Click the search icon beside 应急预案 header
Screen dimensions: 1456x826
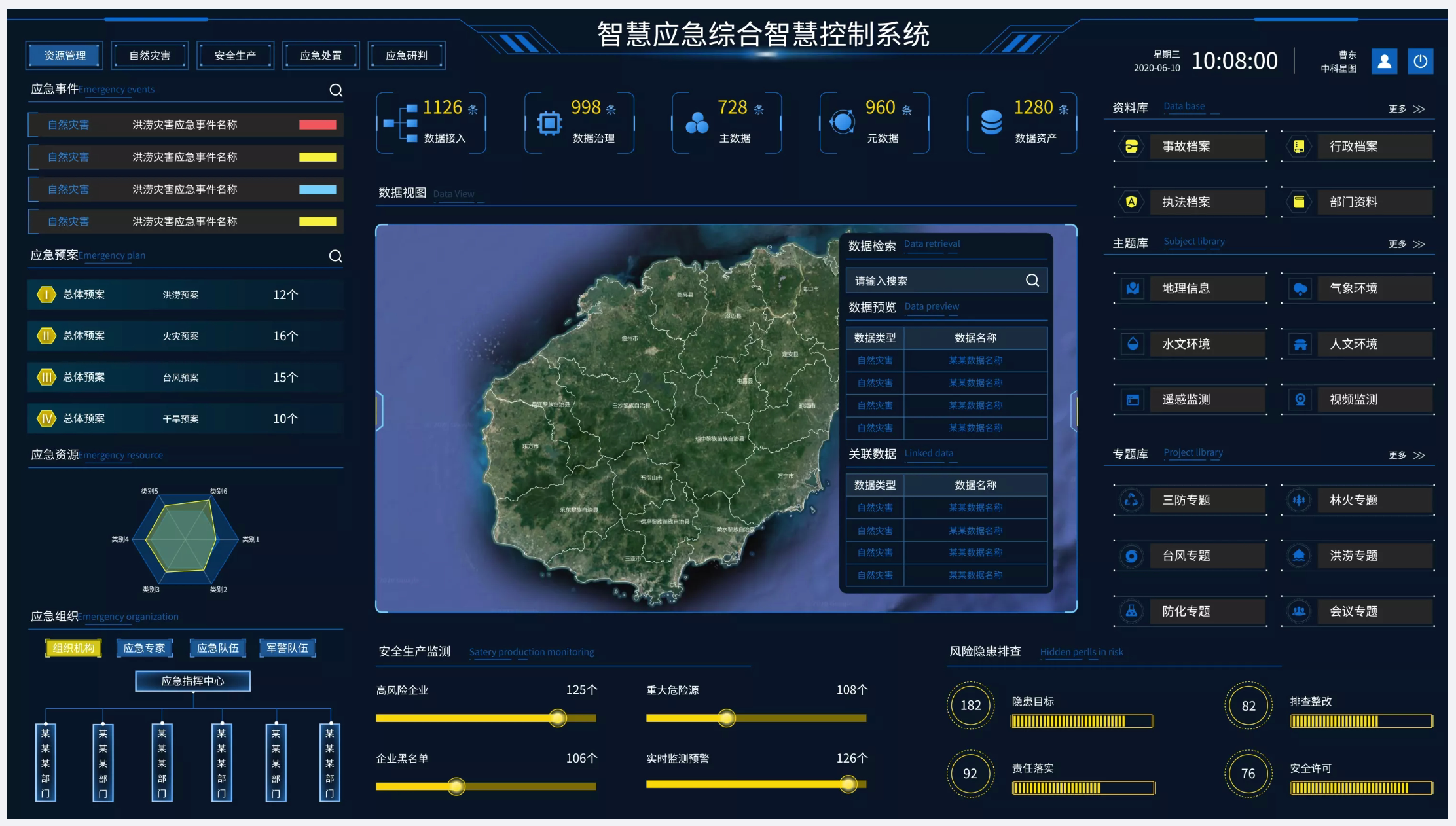pyautogui.click(x=335, y=256)
